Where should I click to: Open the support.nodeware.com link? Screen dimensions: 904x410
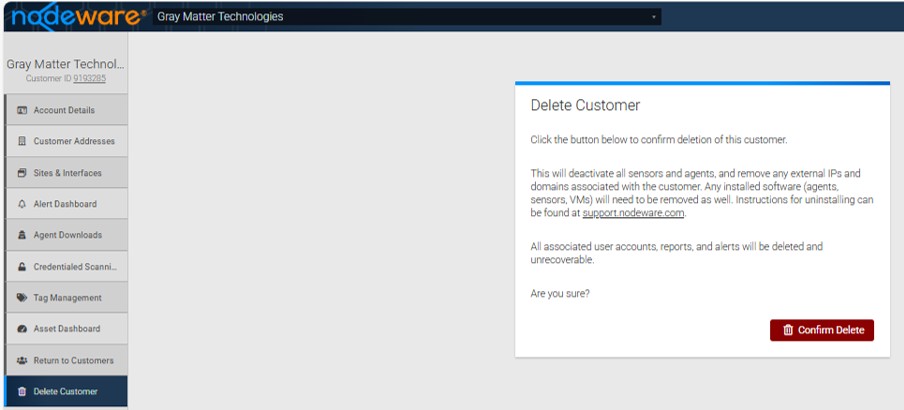(633, 213)
